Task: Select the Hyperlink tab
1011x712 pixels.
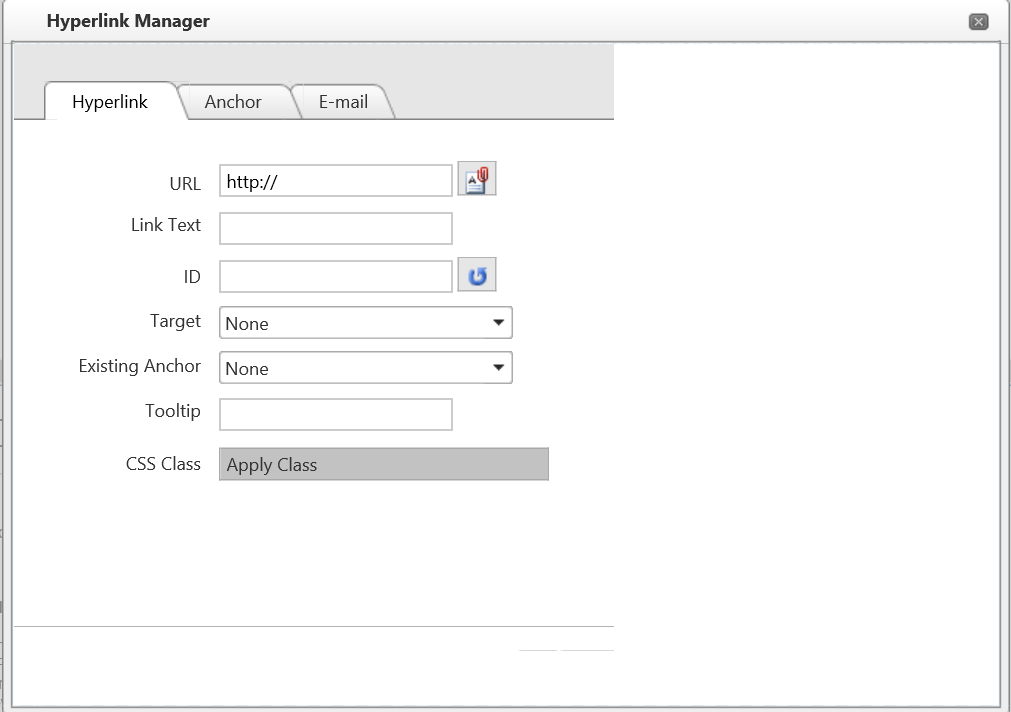Action: (110, 102)
